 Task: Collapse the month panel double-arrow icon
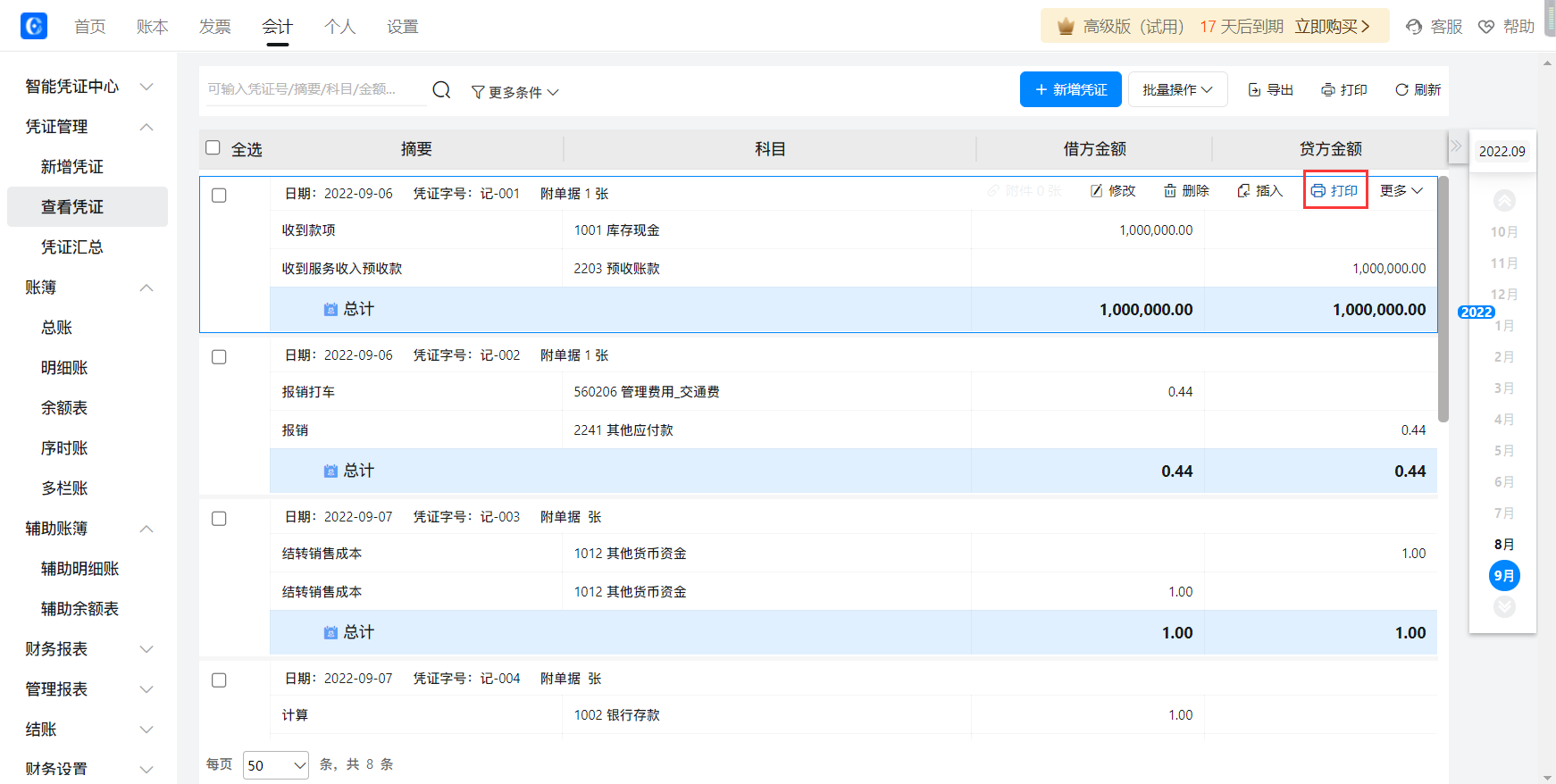point(1456,146)
